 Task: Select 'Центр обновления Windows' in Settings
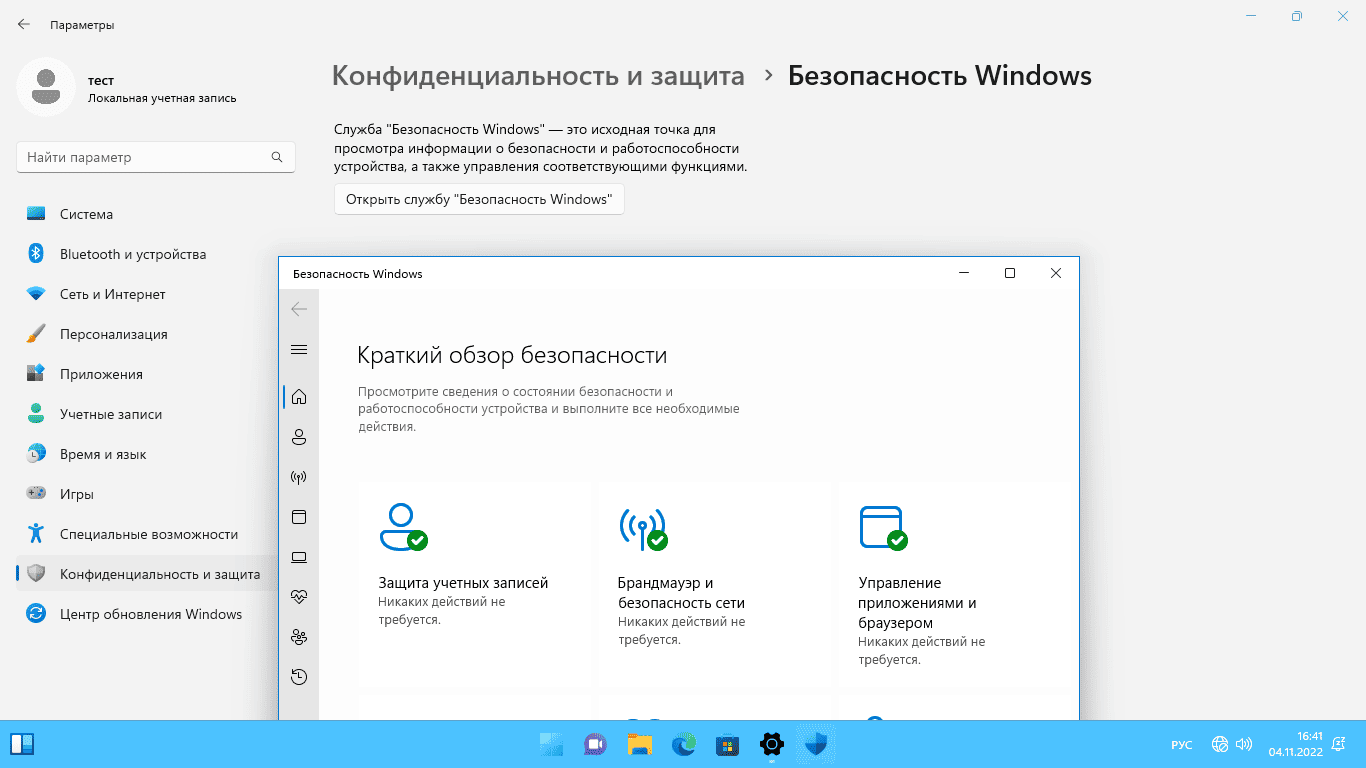(x=146, y=614)
